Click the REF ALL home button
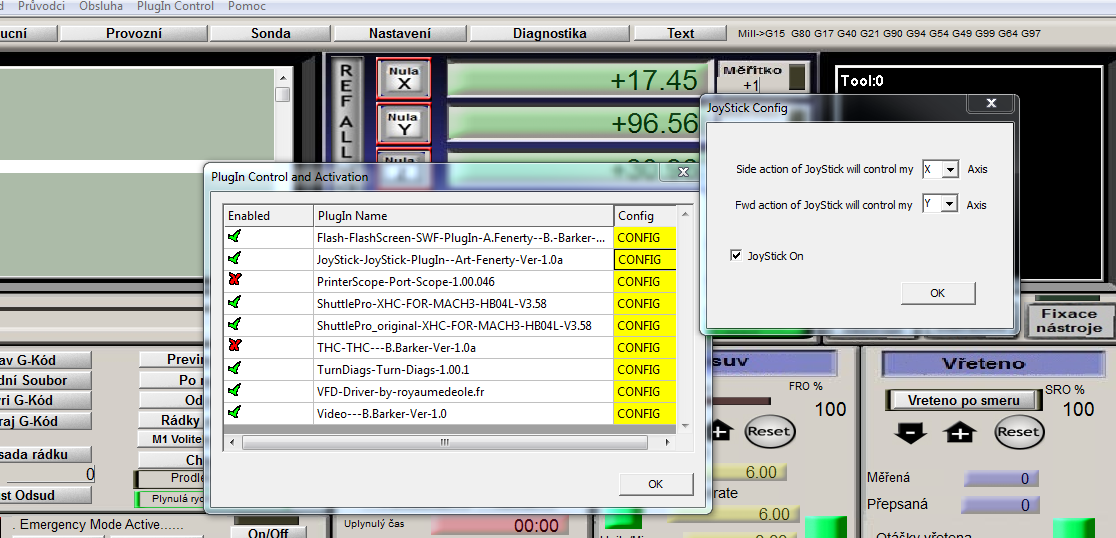This screenshot has height=538, width=1116. pos(346,110)
